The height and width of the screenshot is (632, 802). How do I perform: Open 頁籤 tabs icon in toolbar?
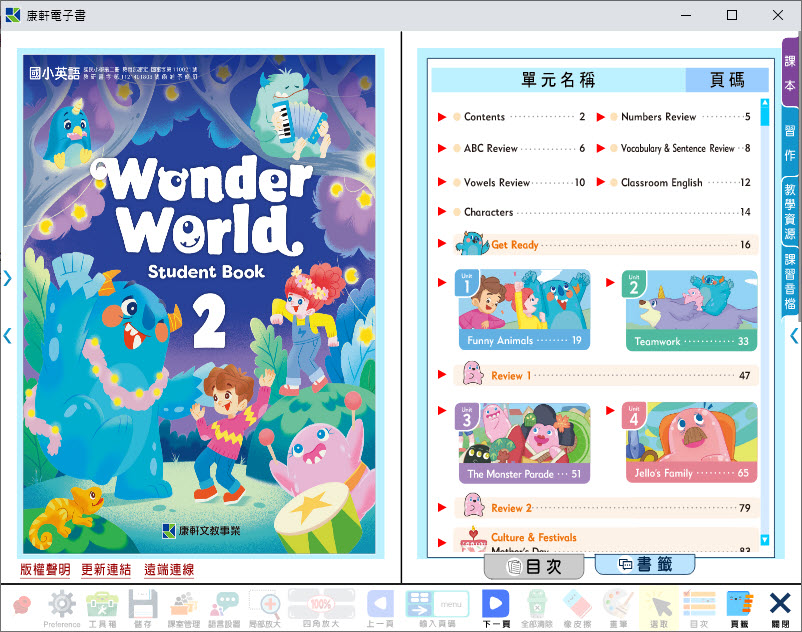point(740,607)
